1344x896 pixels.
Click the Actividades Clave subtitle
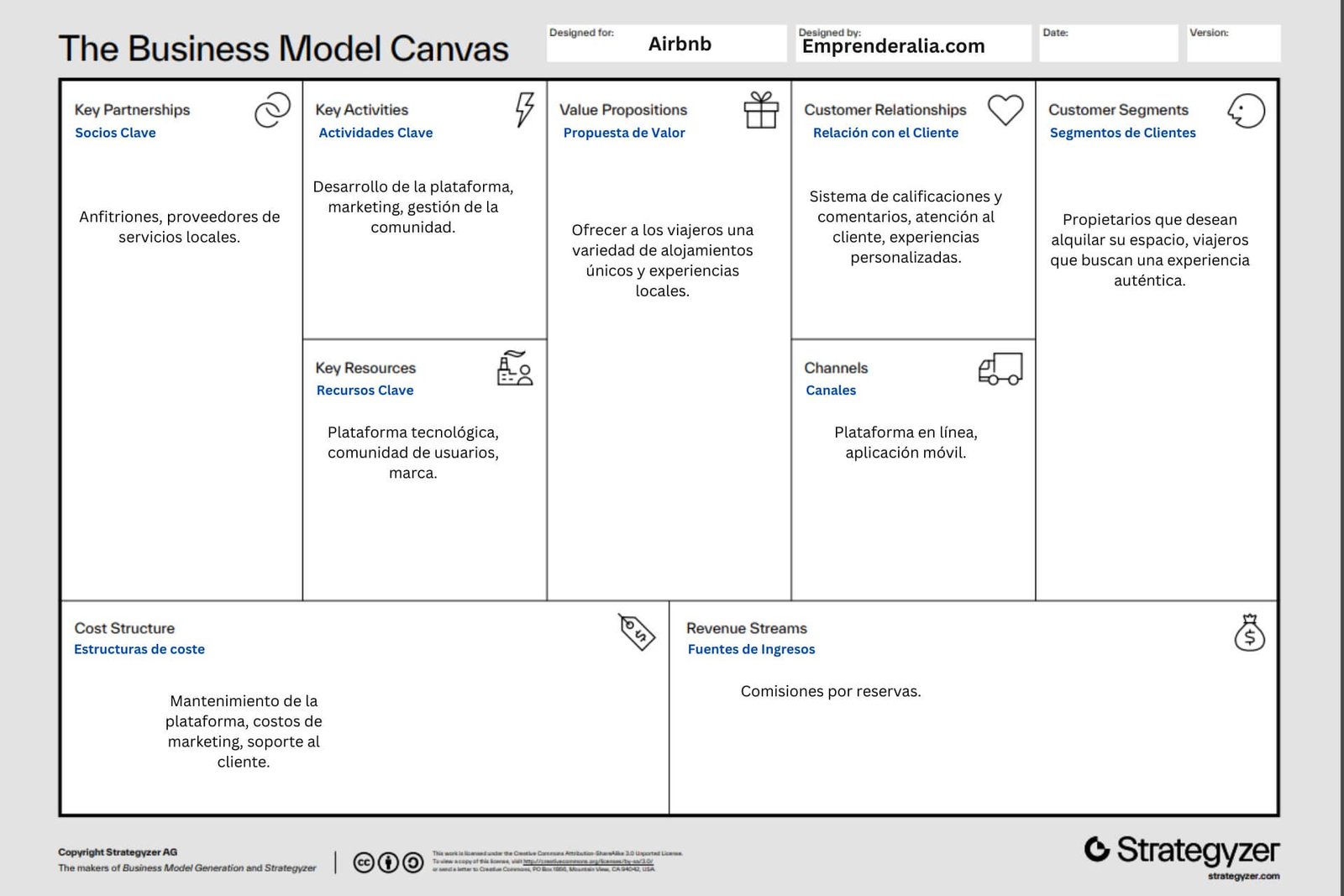[x=375, y=133]
